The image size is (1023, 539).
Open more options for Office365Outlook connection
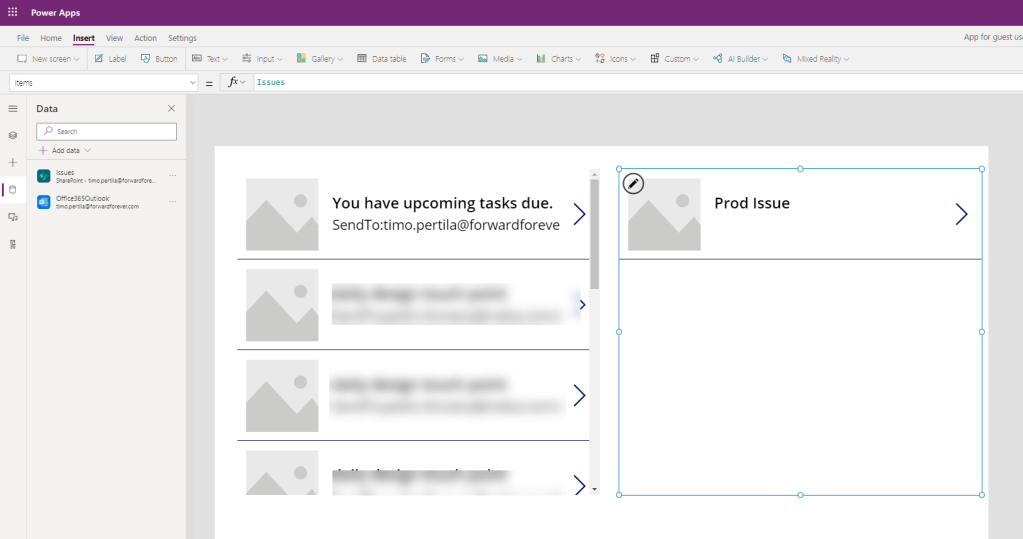pos(172,202)
